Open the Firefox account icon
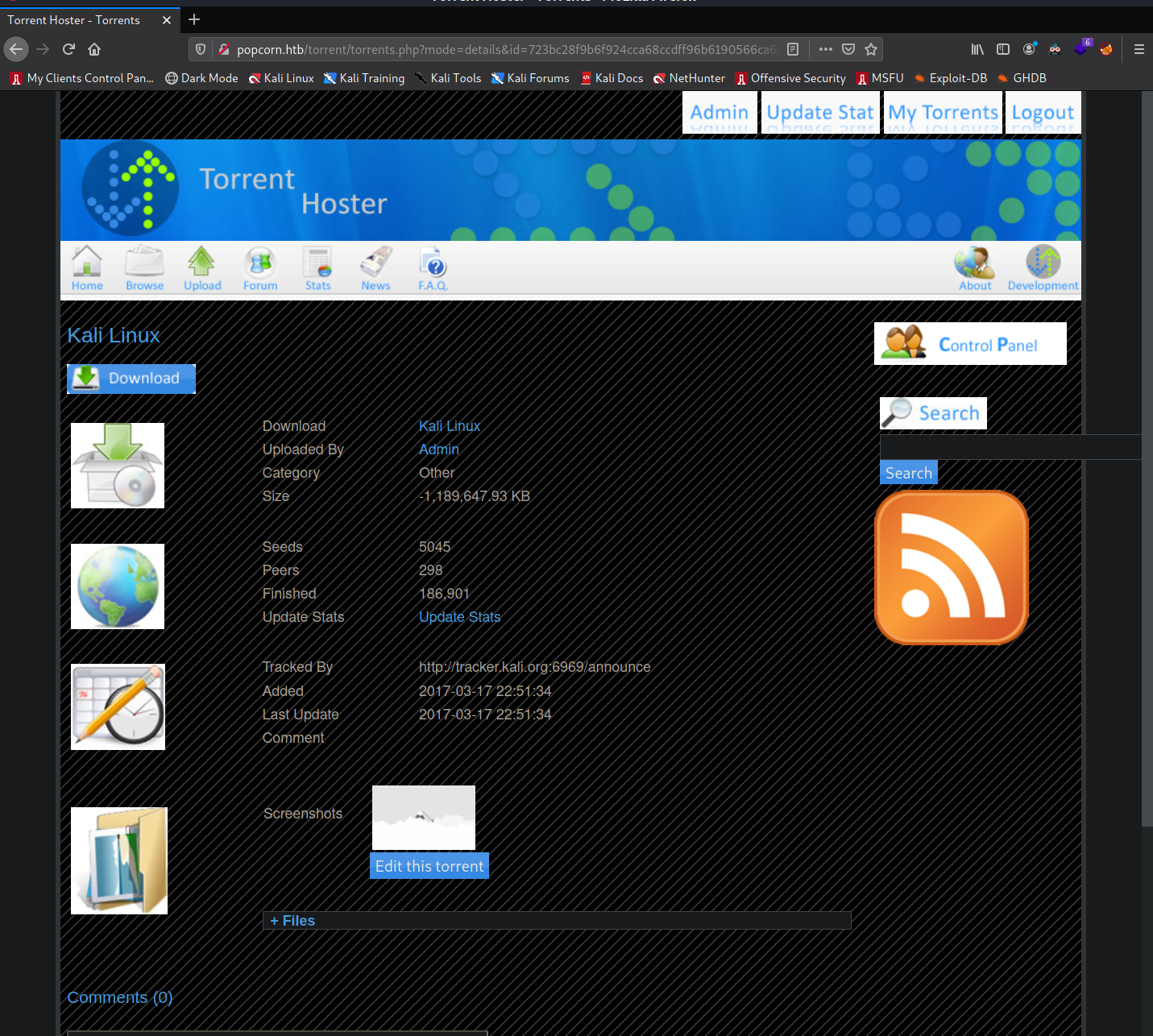The width and height of the screenshot is (1153, 1036). [1029, 49]
